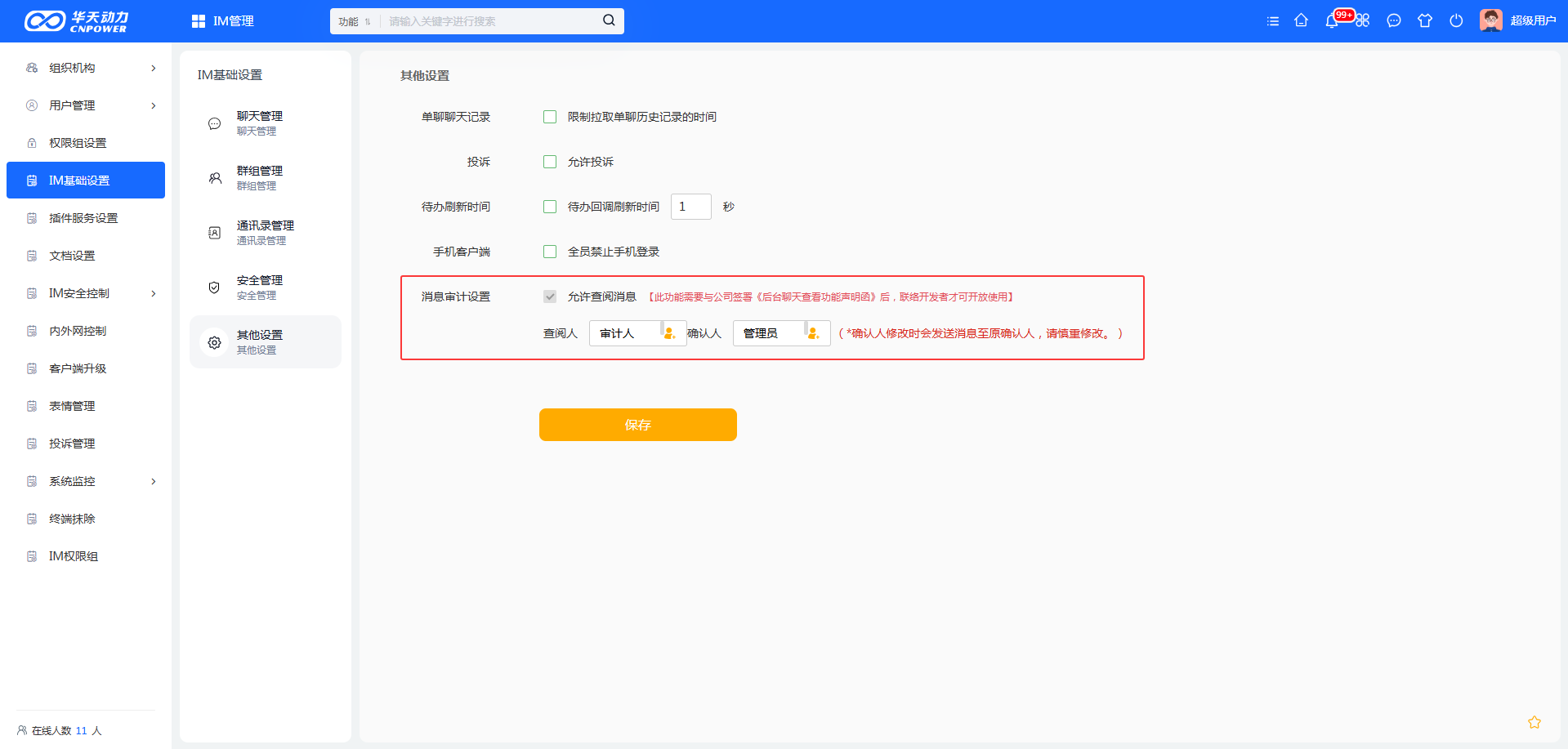
Task: Open 客户端升级 in sidebar
Action: pos(86,368)
